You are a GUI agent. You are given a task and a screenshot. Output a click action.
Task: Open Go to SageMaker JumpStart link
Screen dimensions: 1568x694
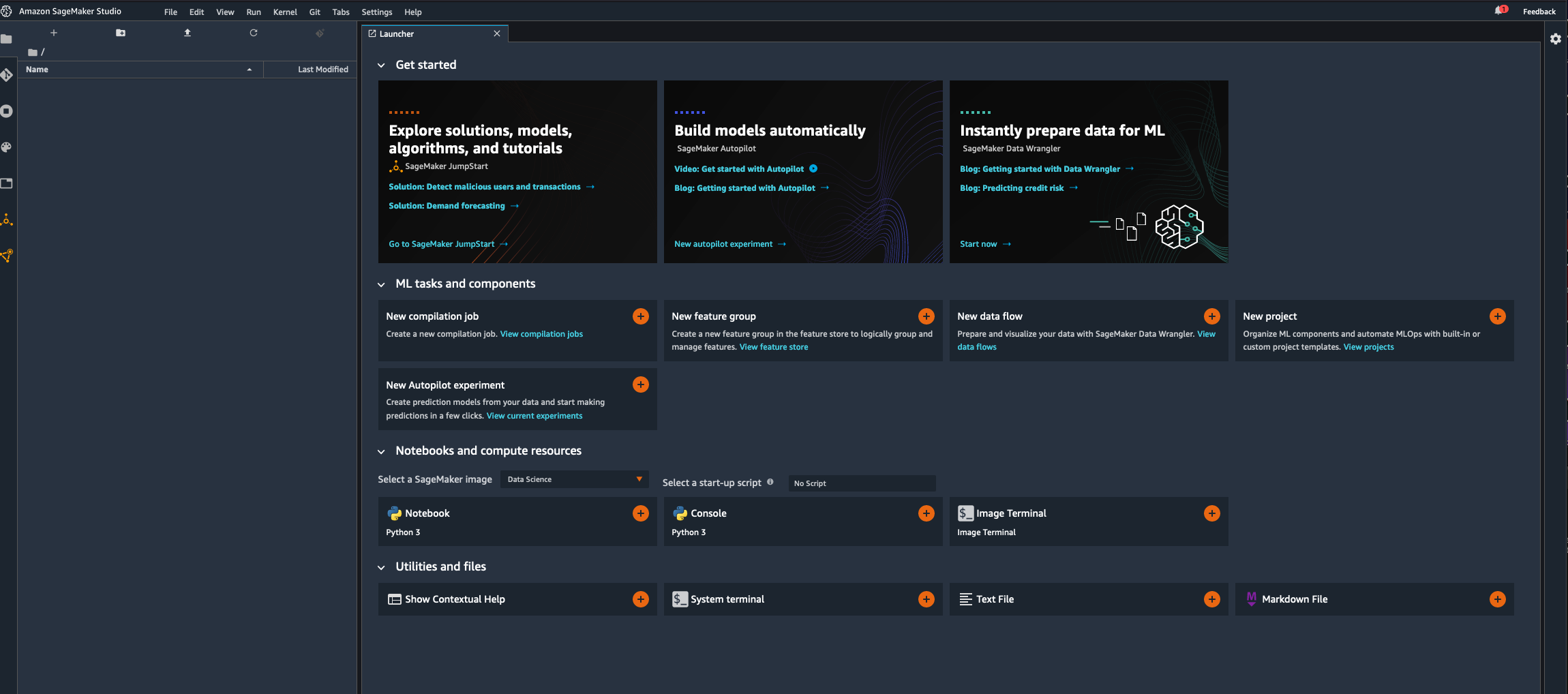coord(448,244)
